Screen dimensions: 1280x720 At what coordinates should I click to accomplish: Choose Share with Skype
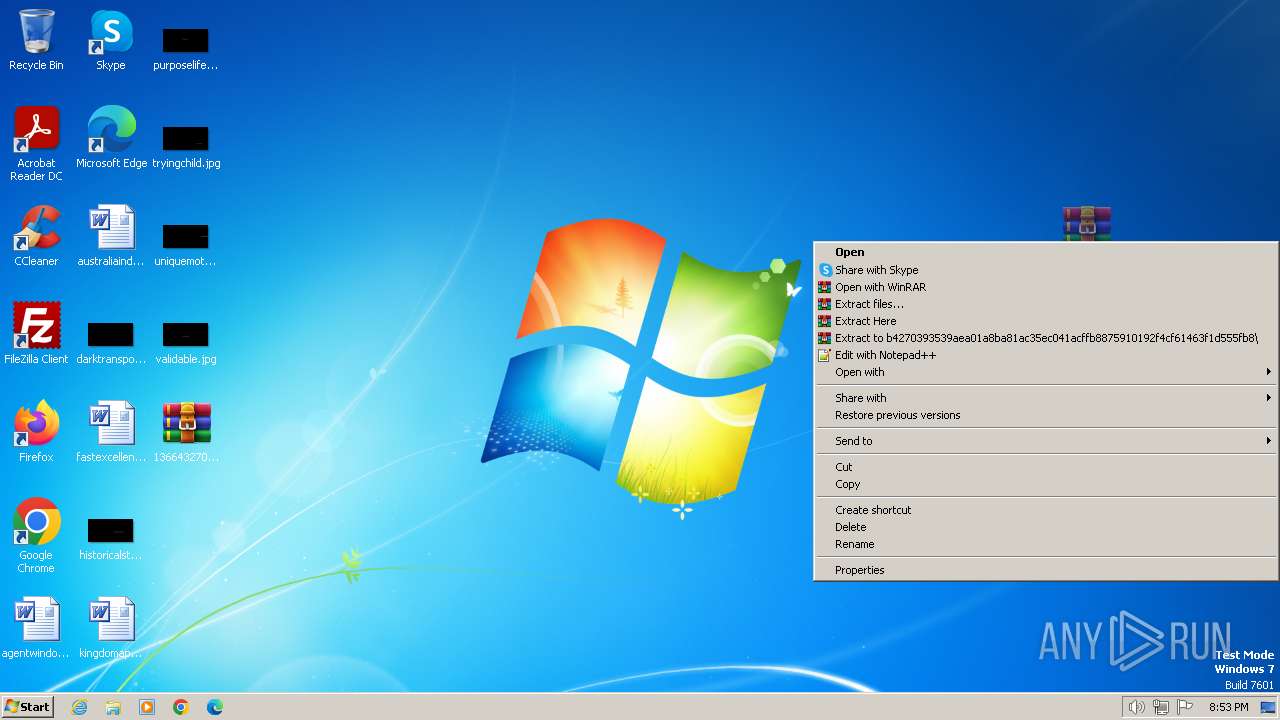tap(1046, 270)
